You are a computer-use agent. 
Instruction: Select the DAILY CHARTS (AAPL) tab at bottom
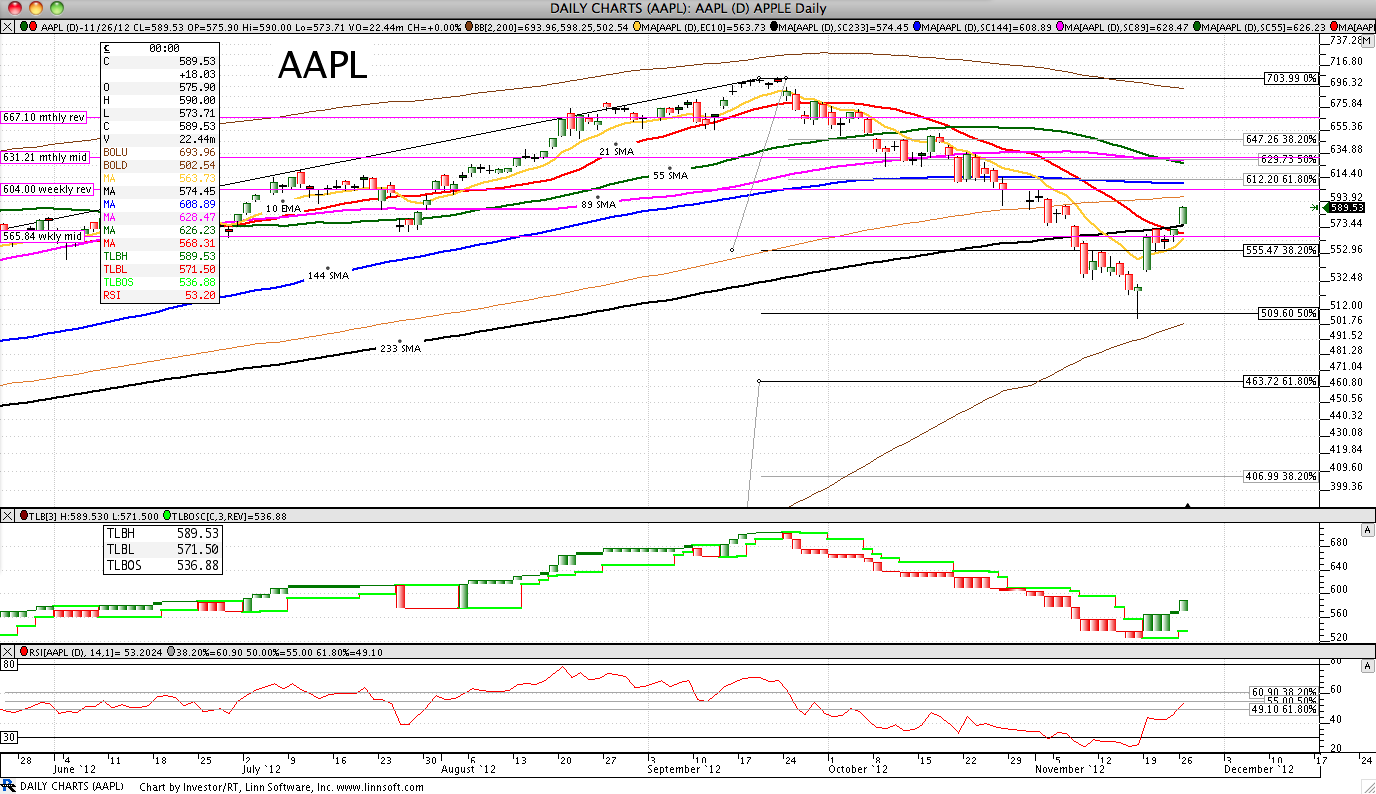[x=70, y=786]
